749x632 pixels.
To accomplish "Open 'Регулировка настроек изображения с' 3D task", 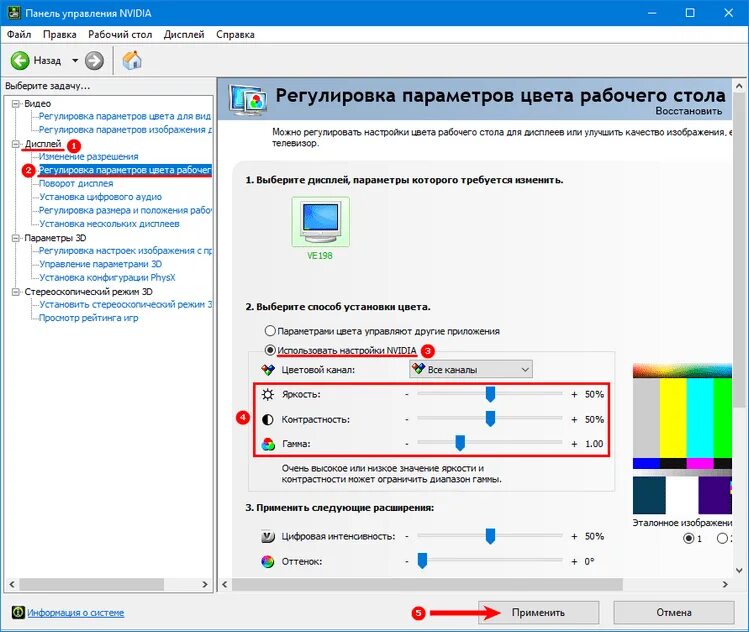I will (125, 251).
